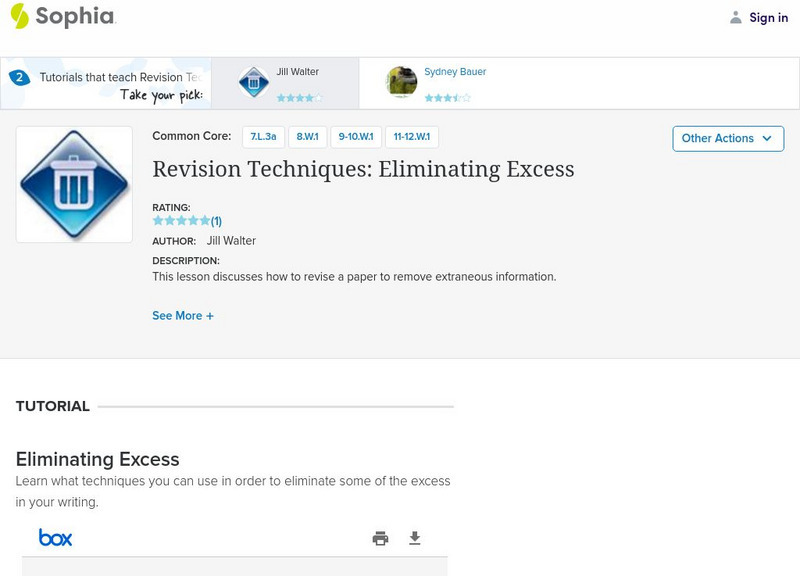
Task: Click Jill Walter's trash can avatar icon
Action: [253, 83]
